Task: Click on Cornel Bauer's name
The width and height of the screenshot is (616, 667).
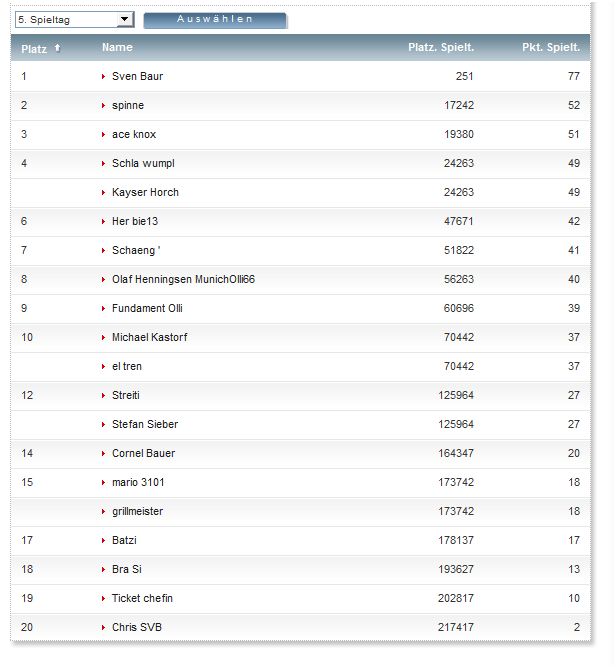Action: [x=143, y=453]
